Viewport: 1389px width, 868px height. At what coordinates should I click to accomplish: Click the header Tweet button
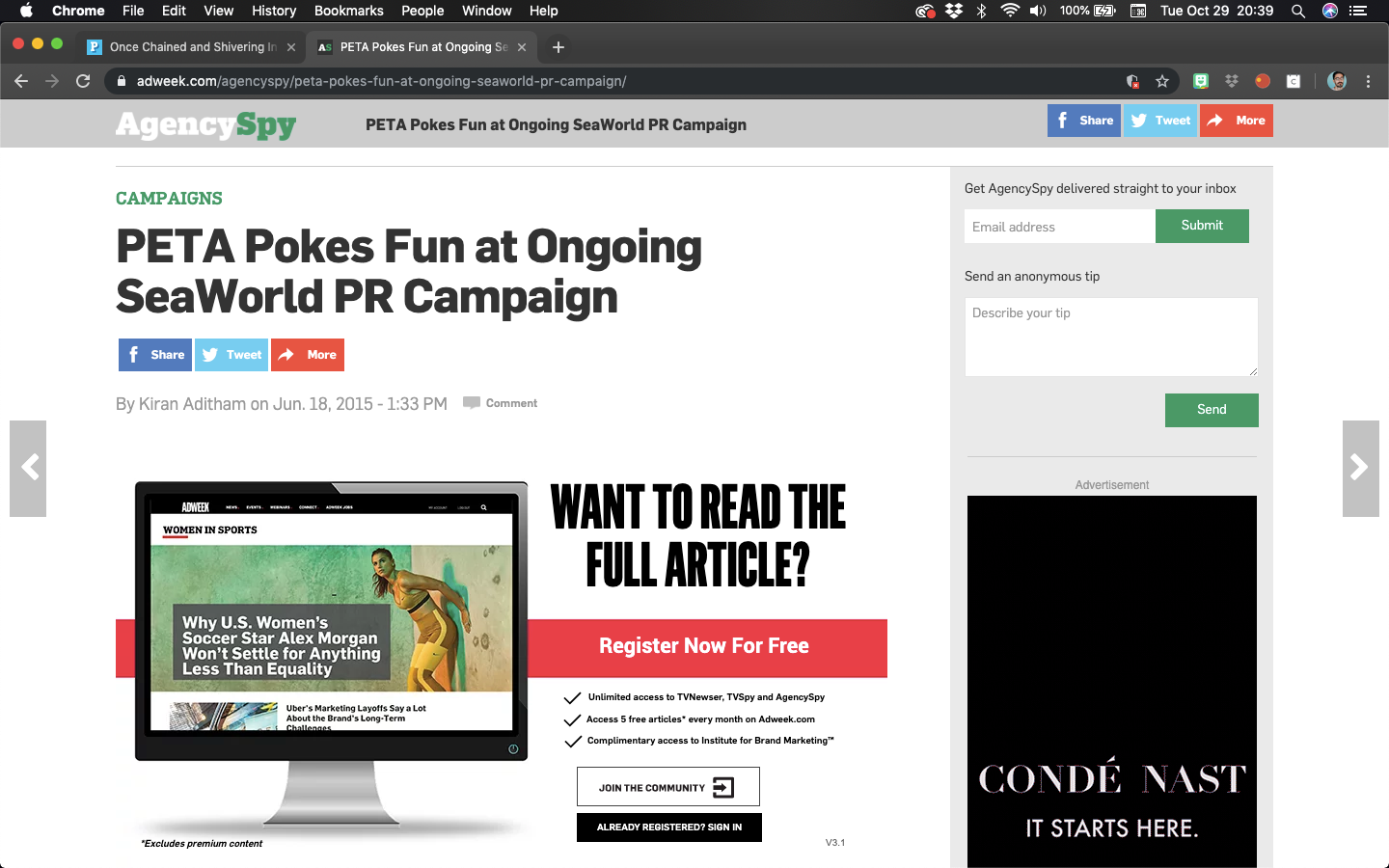click(1160, 121)
